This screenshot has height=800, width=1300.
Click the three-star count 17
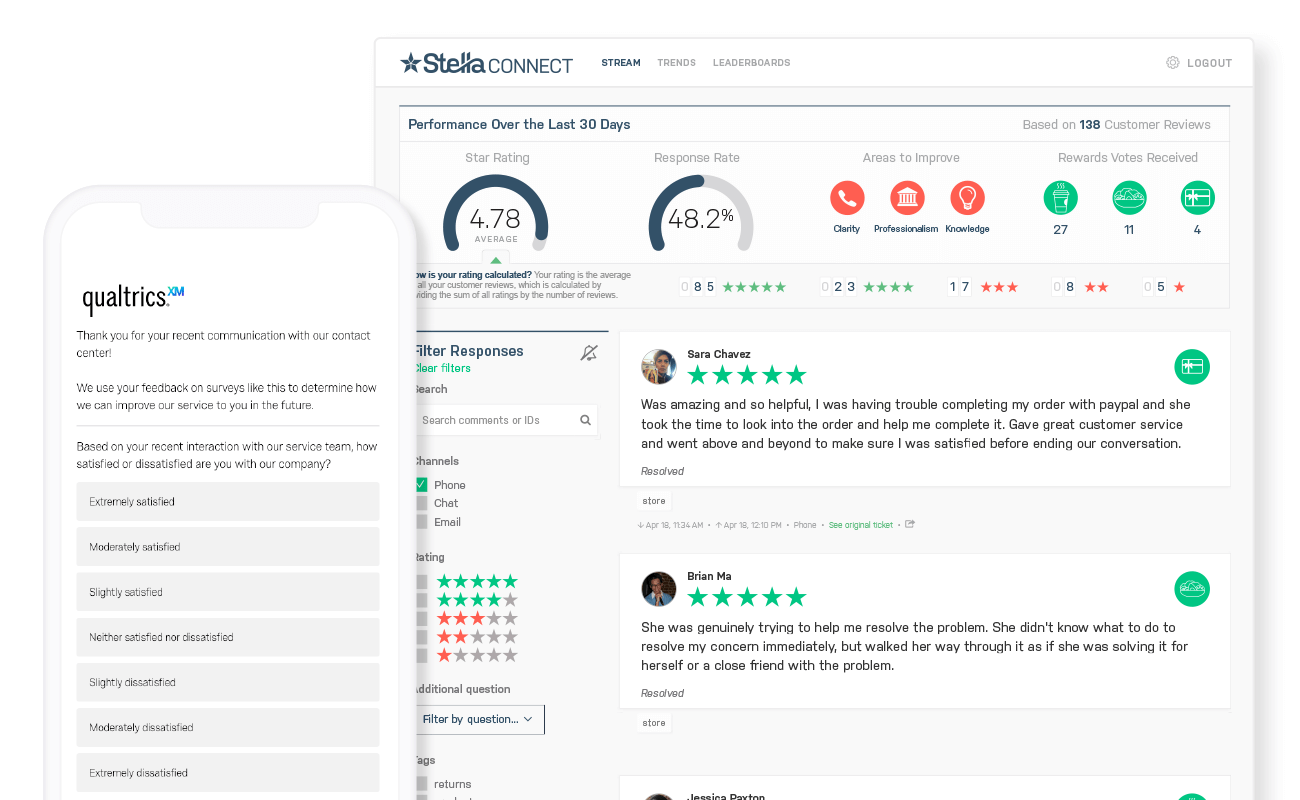[x=959, y=287]
